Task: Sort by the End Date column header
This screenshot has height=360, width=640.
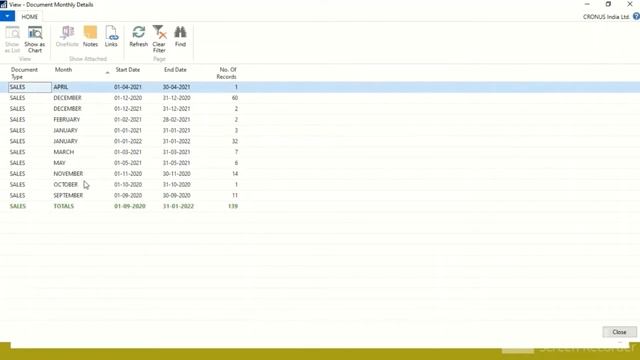Action: click(x=175, y=70)
